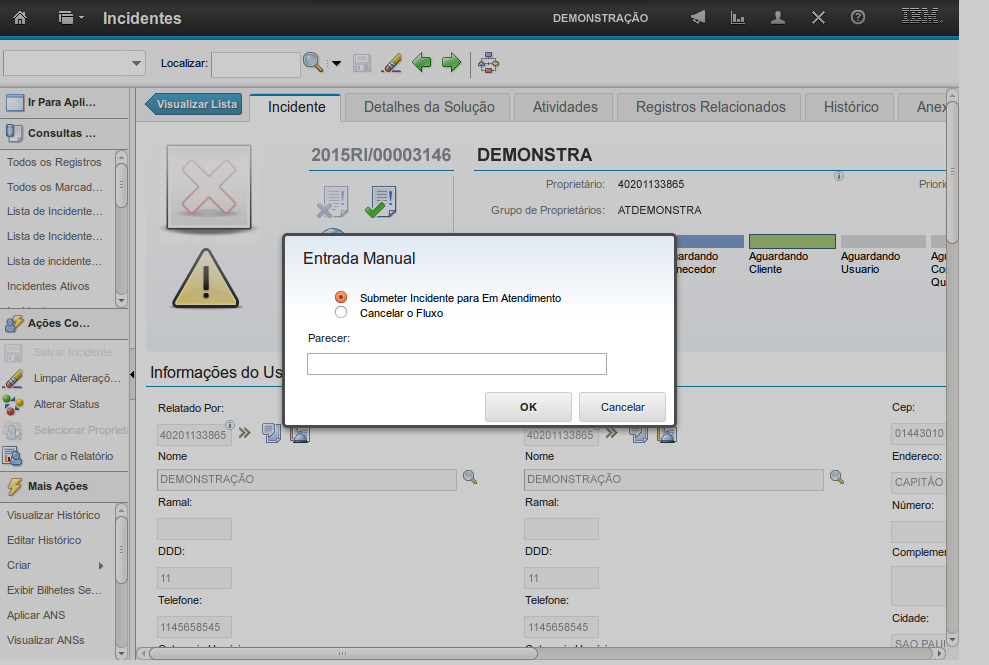989x665 pixels.
Task: Click the green Aguardando Cliente status bar
Action: [792, 242]
